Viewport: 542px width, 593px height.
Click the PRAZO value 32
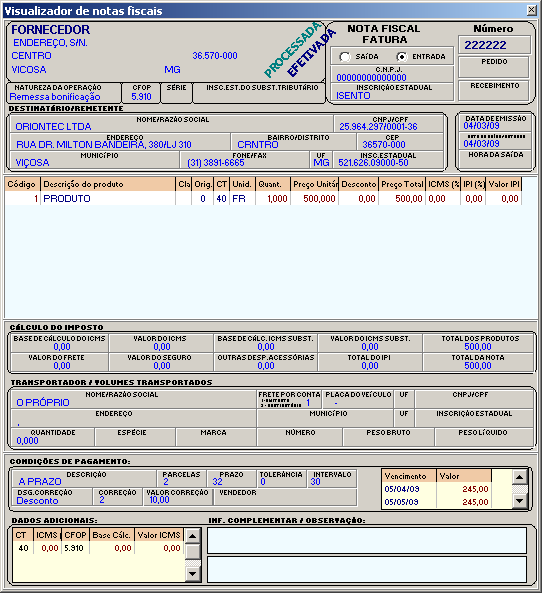coord(217,482)
